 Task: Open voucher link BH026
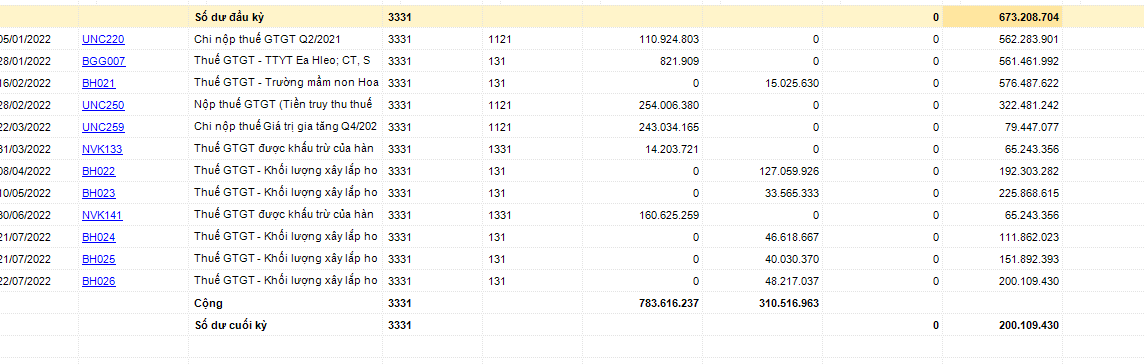coord(98,281)
